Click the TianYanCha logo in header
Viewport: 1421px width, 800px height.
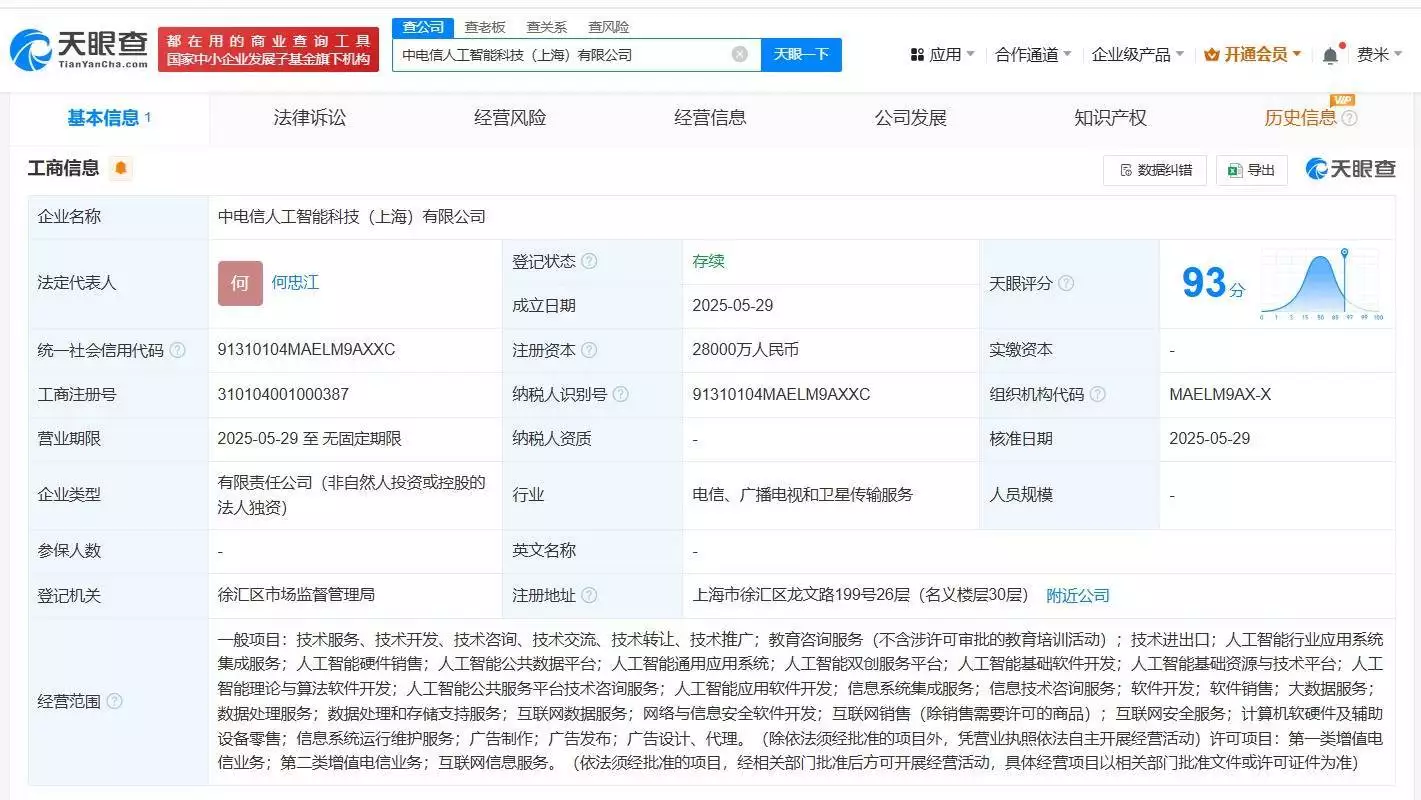pyautogui.click(x=79, y=49)
